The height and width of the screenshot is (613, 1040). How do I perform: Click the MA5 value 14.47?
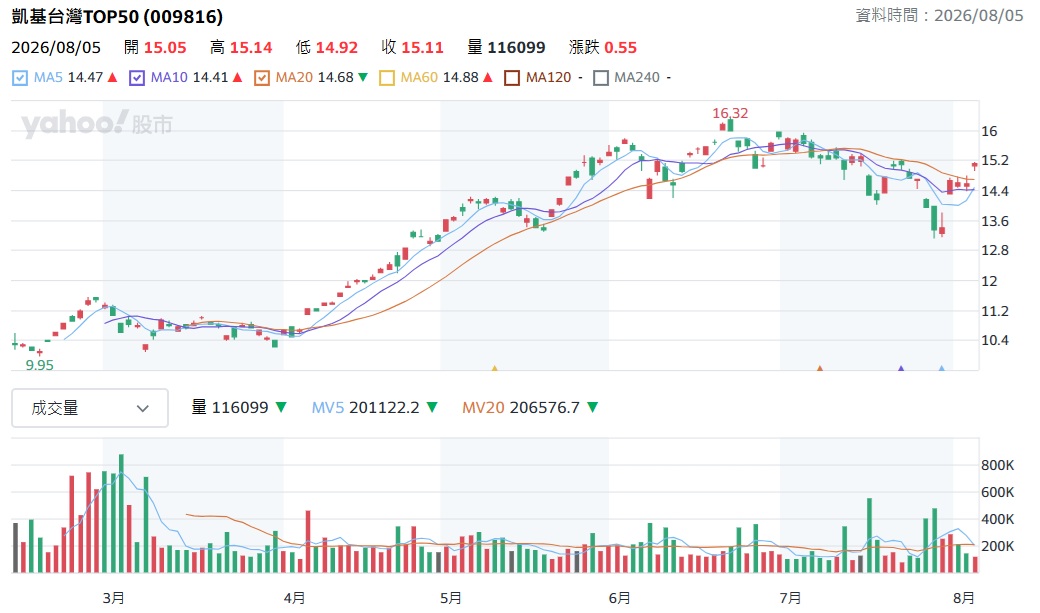86,78
